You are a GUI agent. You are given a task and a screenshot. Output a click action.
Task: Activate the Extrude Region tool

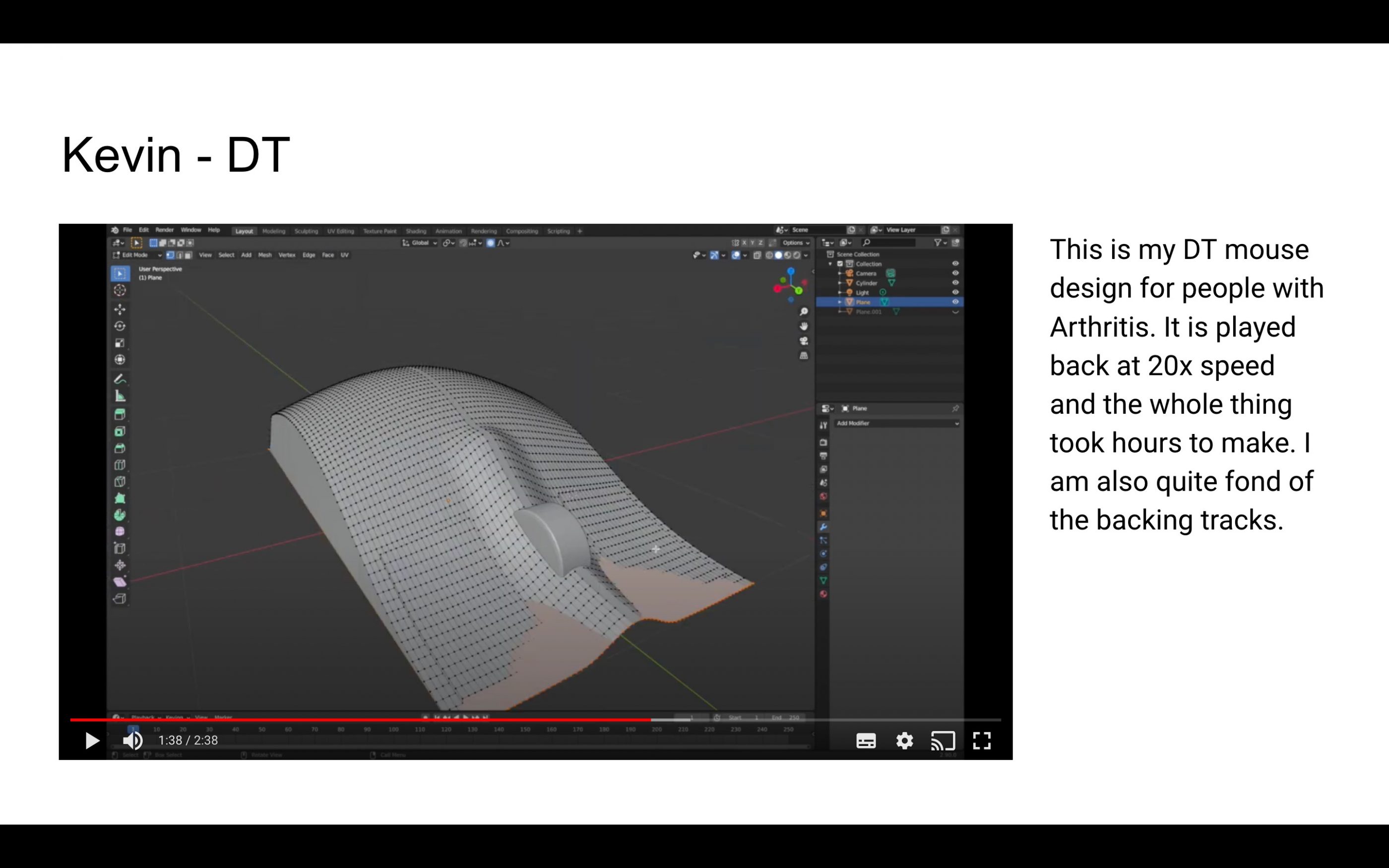coord(120,415)
